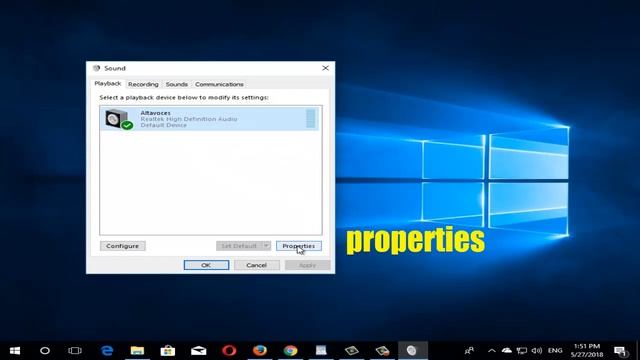Click the Properties button
Viewport: 640px width, 360px height.
pos(299,246)
